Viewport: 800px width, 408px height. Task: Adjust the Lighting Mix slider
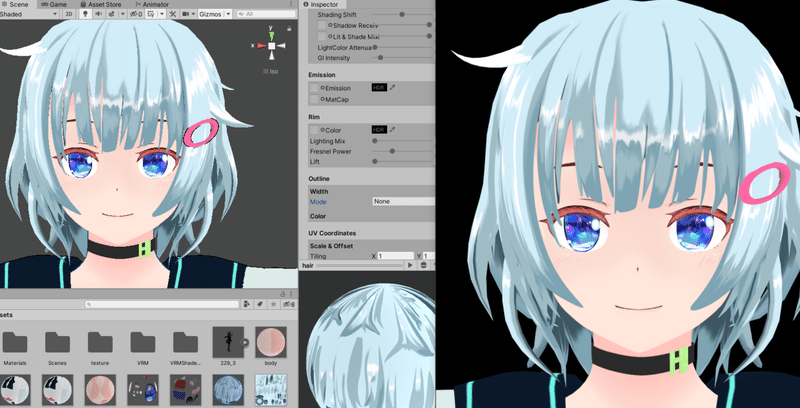(402, 141)
